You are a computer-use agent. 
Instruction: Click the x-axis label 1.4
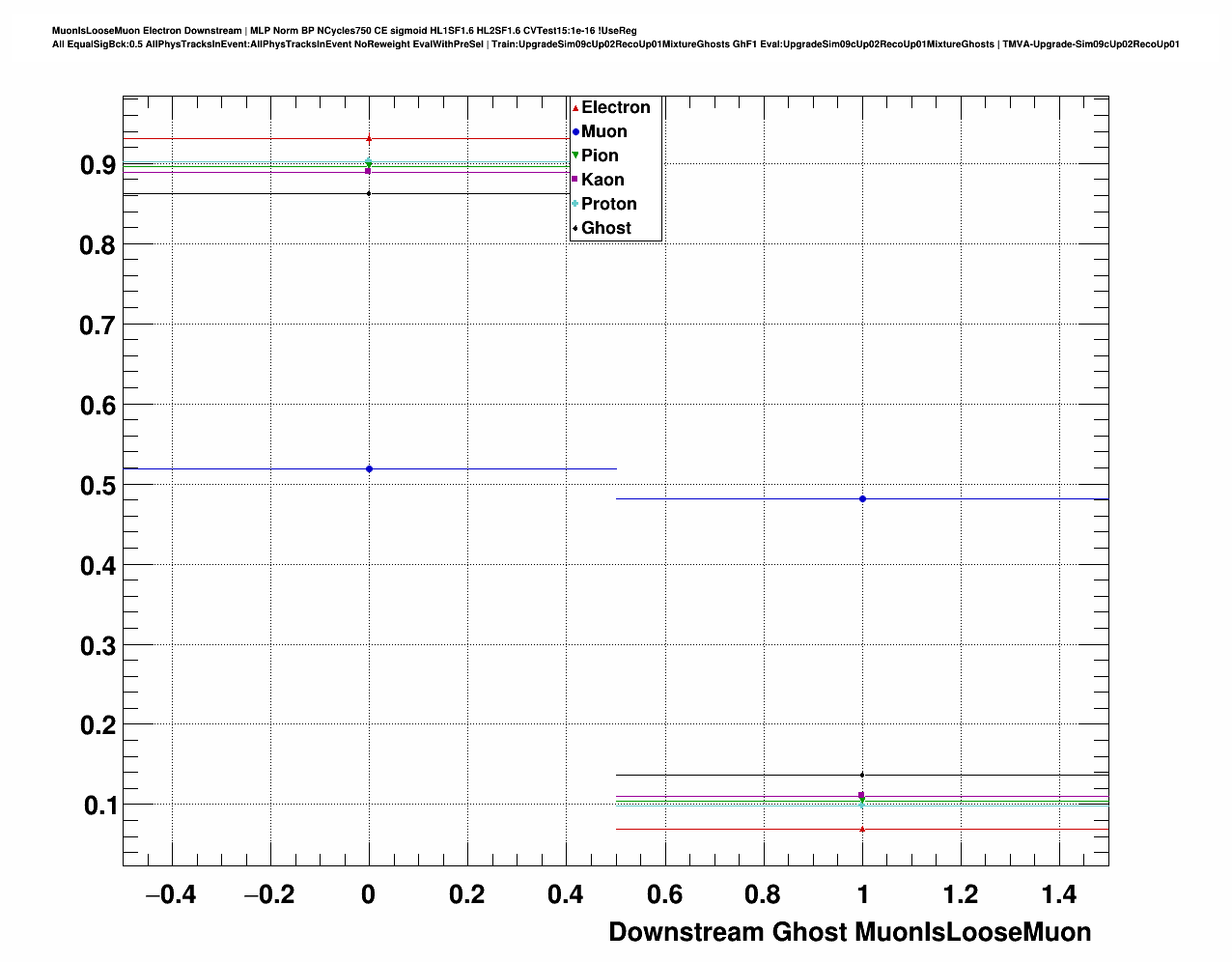(x=1059, y=895)
